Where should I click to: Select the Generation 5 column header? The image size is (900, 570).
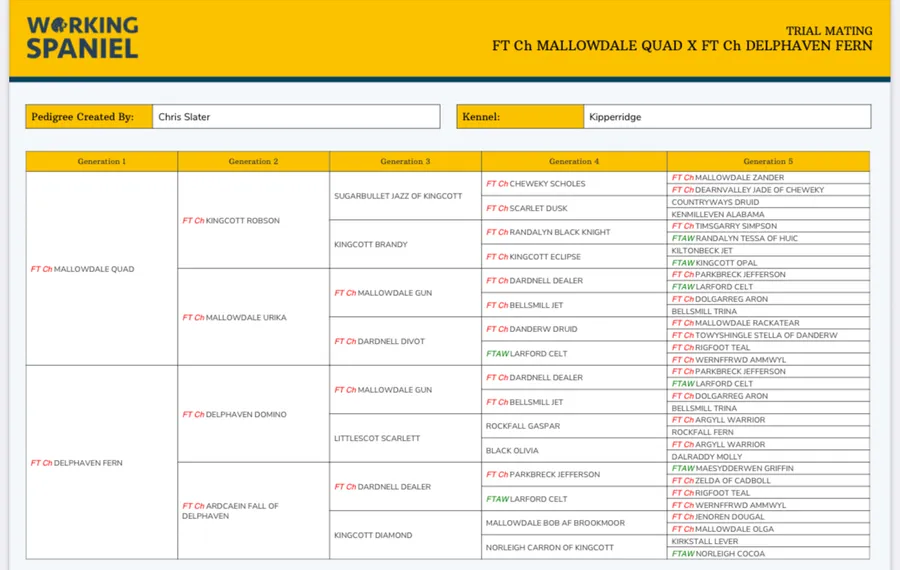click(768, 161)
